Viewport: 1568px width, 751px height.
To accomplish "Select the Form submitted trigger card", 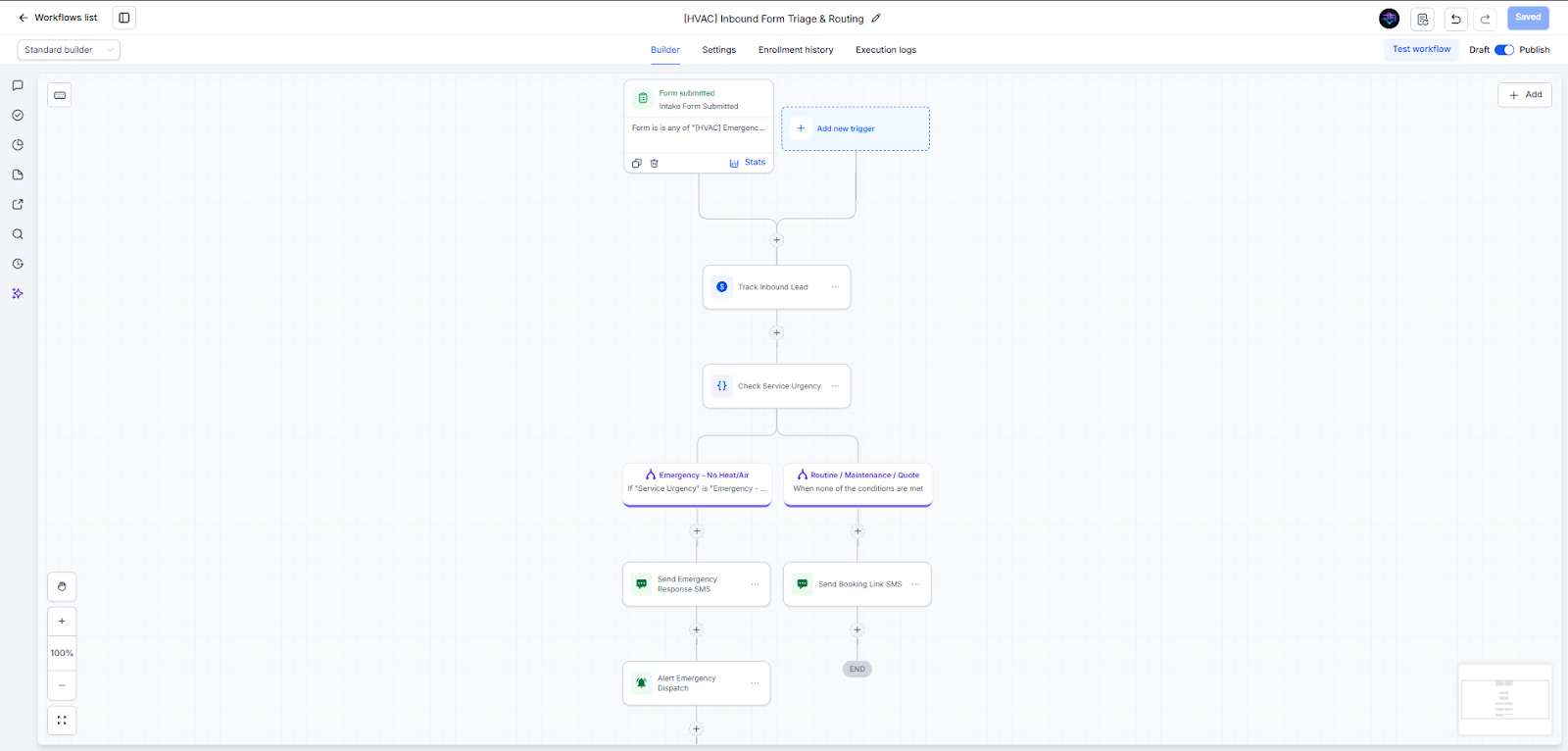I will coord(699,126).
